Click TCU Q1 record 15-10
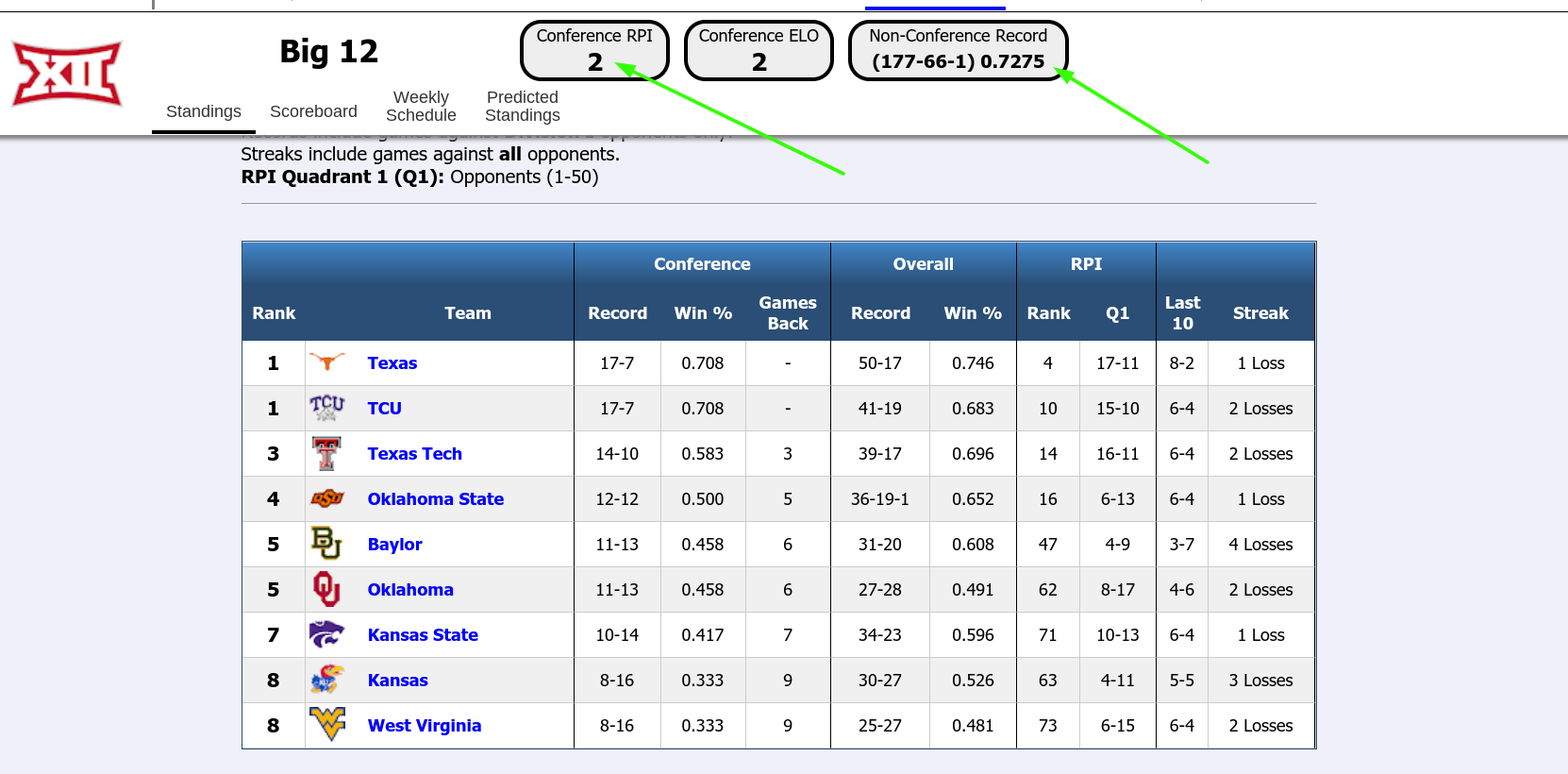The height and width of the screenshot is (774, 1568). point(1118,409)
